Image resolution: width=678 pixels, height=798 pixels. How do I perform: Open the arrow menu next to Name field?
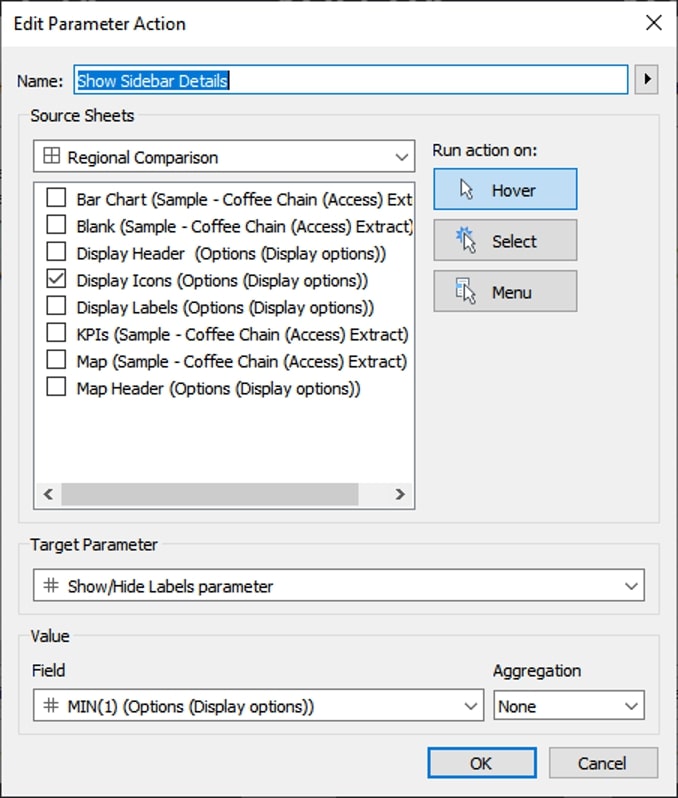click(646, 79)
